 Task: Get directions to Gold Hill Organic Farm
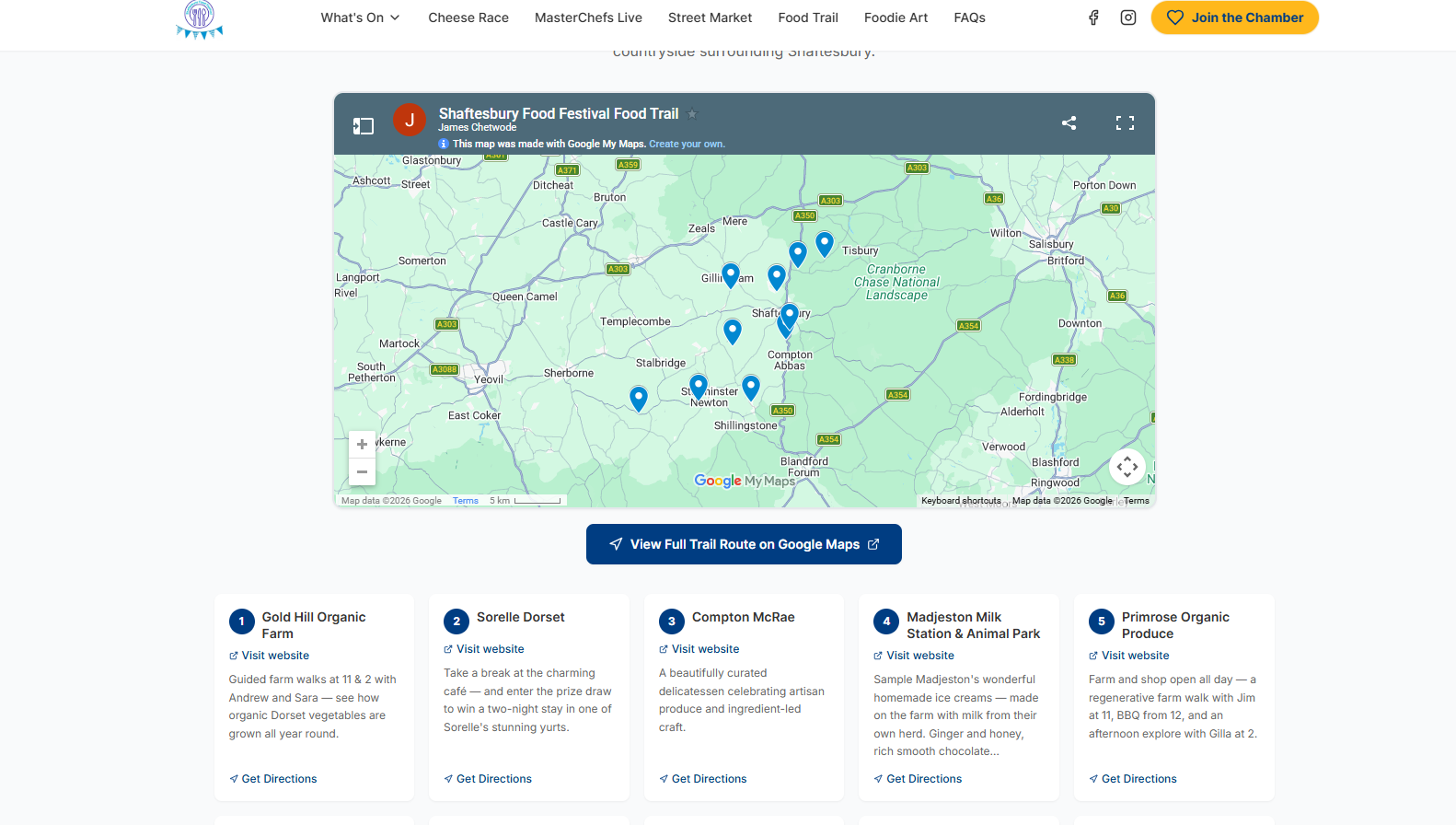[273, 779]
